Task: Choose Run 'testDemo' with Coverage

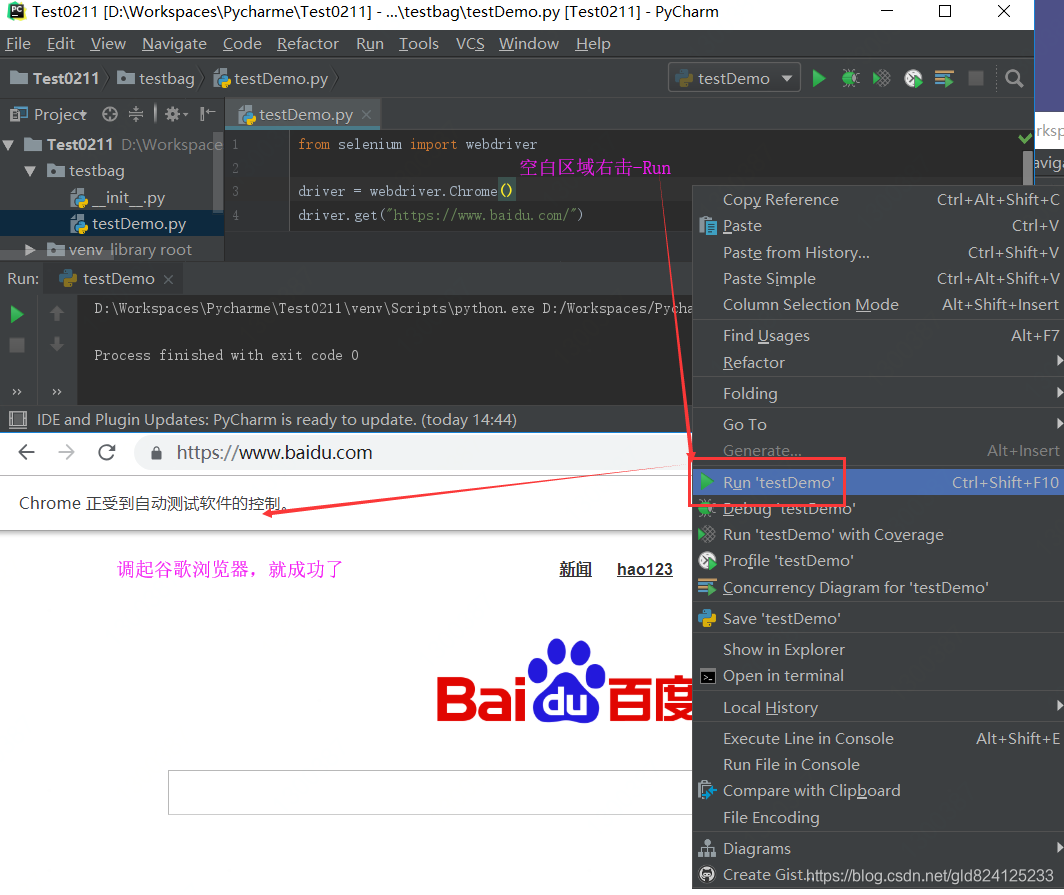Action: click(878, 535)
